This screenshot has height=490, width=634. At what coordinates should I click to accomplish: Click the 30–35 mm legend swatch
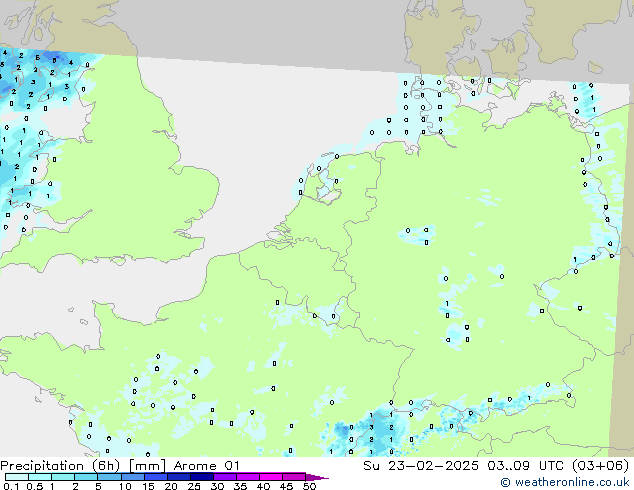(x=225, y=477)
